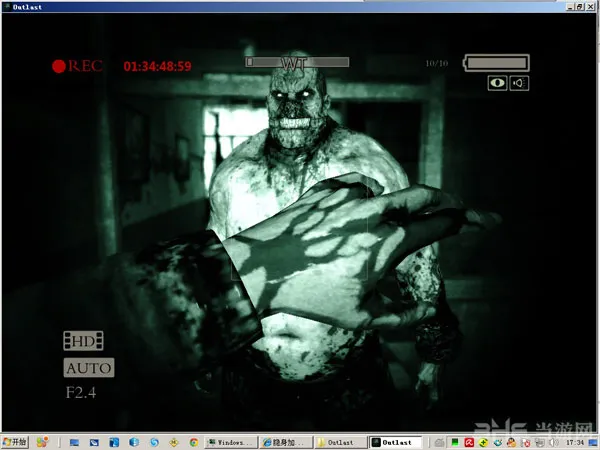Click the Outlast title bar application icon

coord(6,7)
